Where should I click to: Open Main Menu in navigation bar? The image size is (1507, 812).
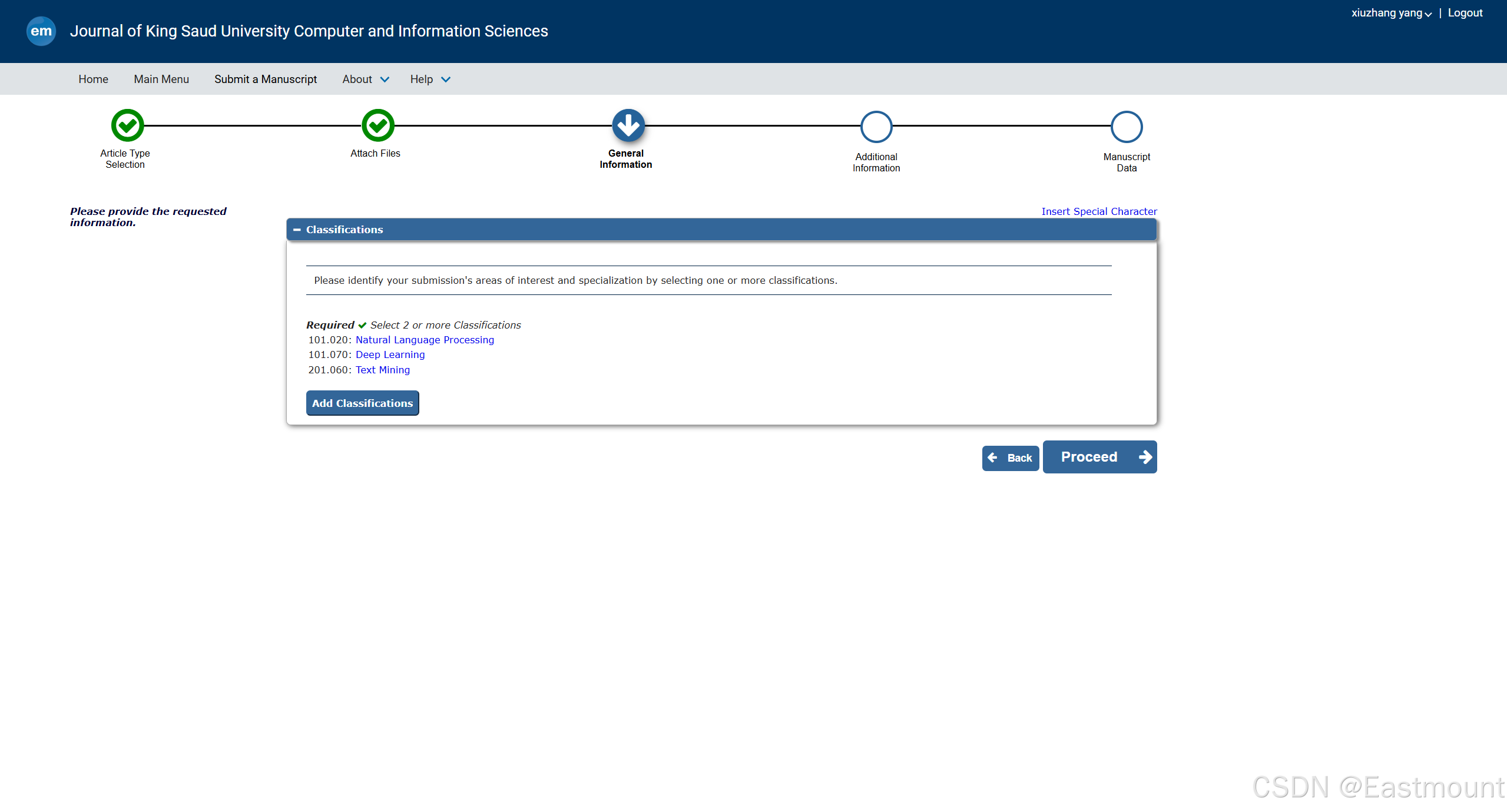point(161,79)
